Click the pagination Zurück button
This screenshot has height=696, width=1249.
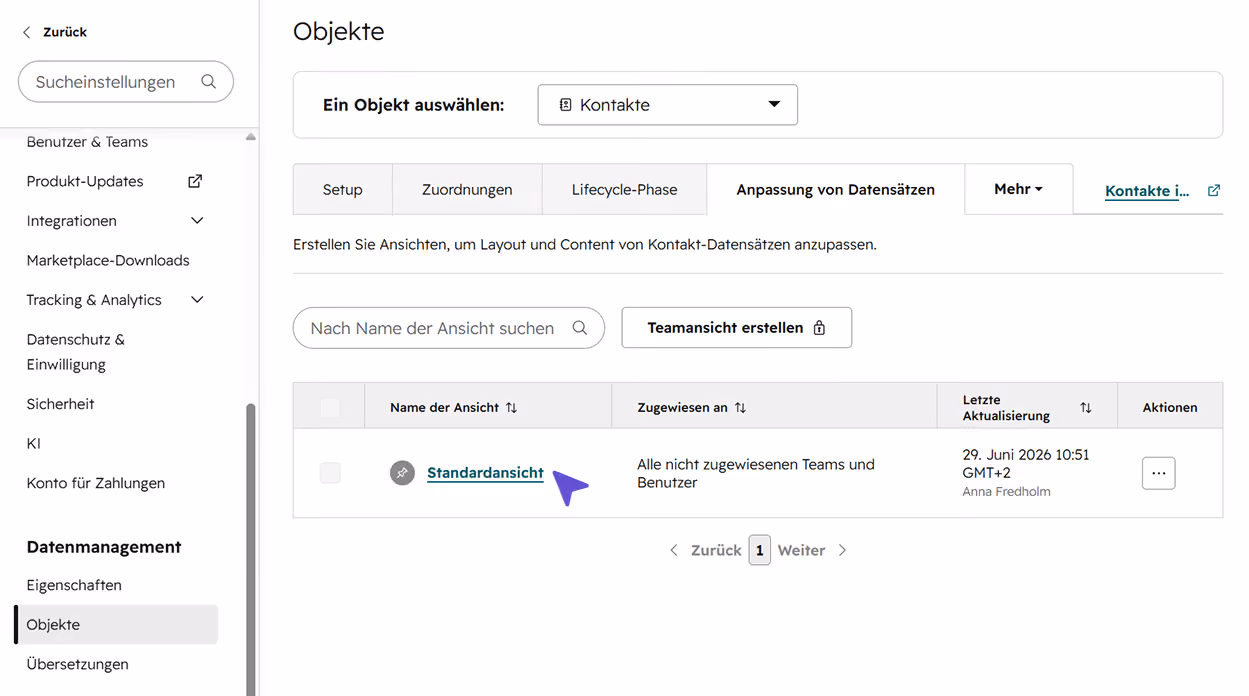[706, 550]
